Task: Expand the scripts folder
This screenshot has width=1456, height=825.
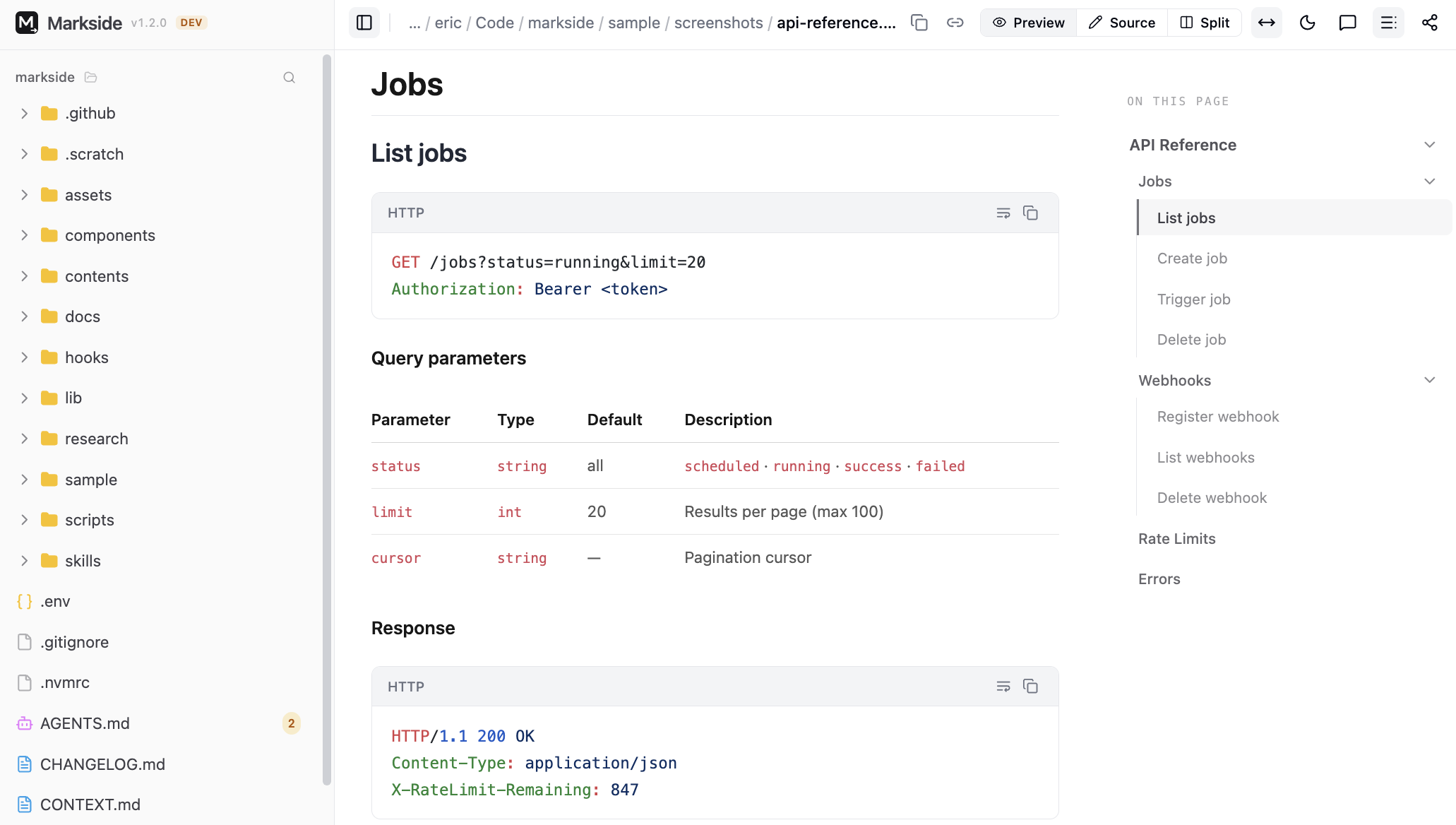Action: point(25,520)
